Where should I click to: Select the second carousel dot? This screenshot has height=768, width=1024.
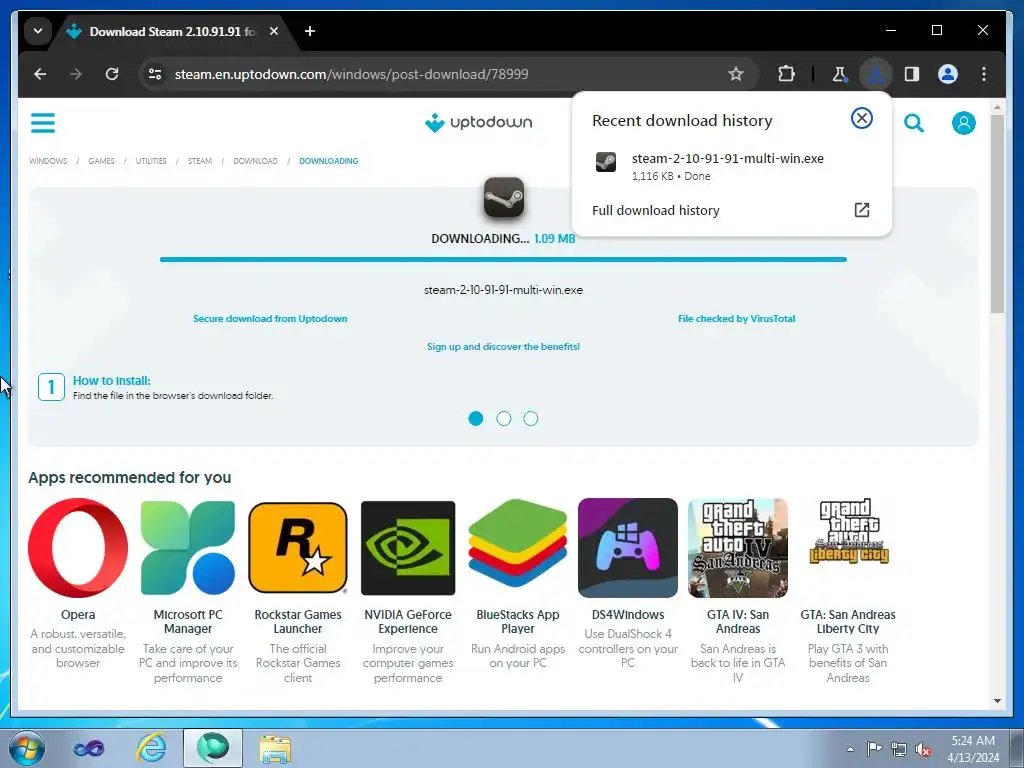click(x=504, y=419)
